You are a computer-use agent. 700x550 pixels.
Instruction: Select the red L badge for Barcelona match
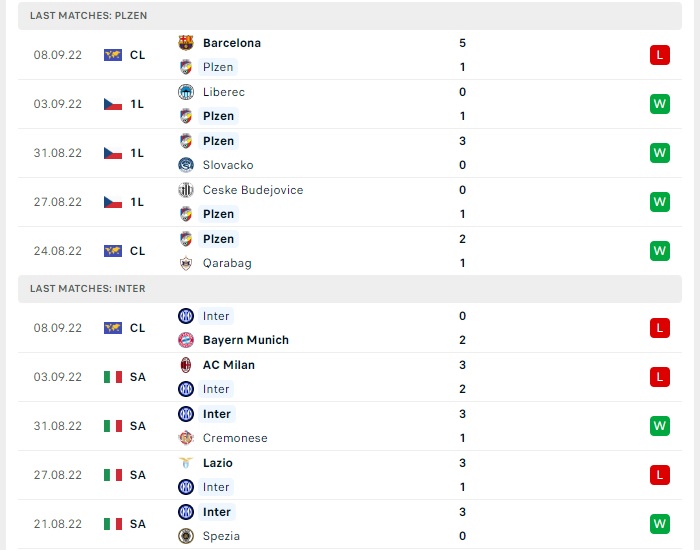[660, 55]
